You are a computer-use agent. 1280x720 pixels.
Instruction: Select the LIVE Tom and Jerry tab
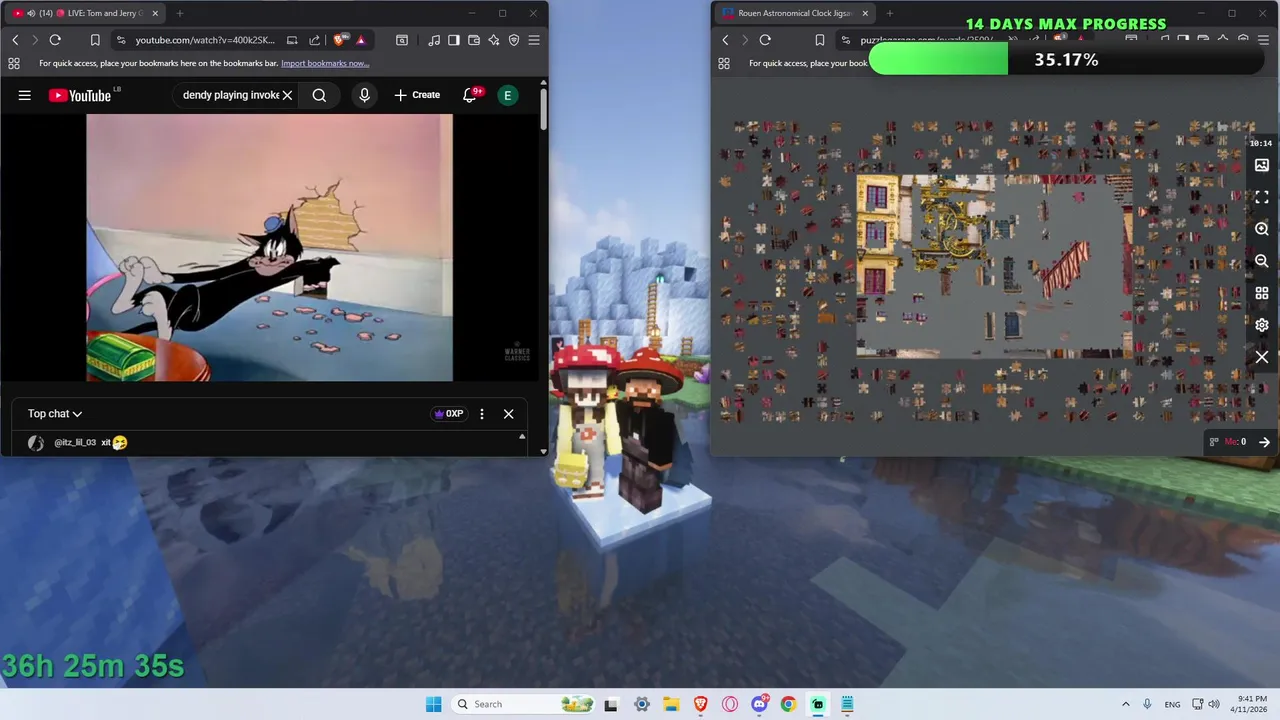point(85,13)
